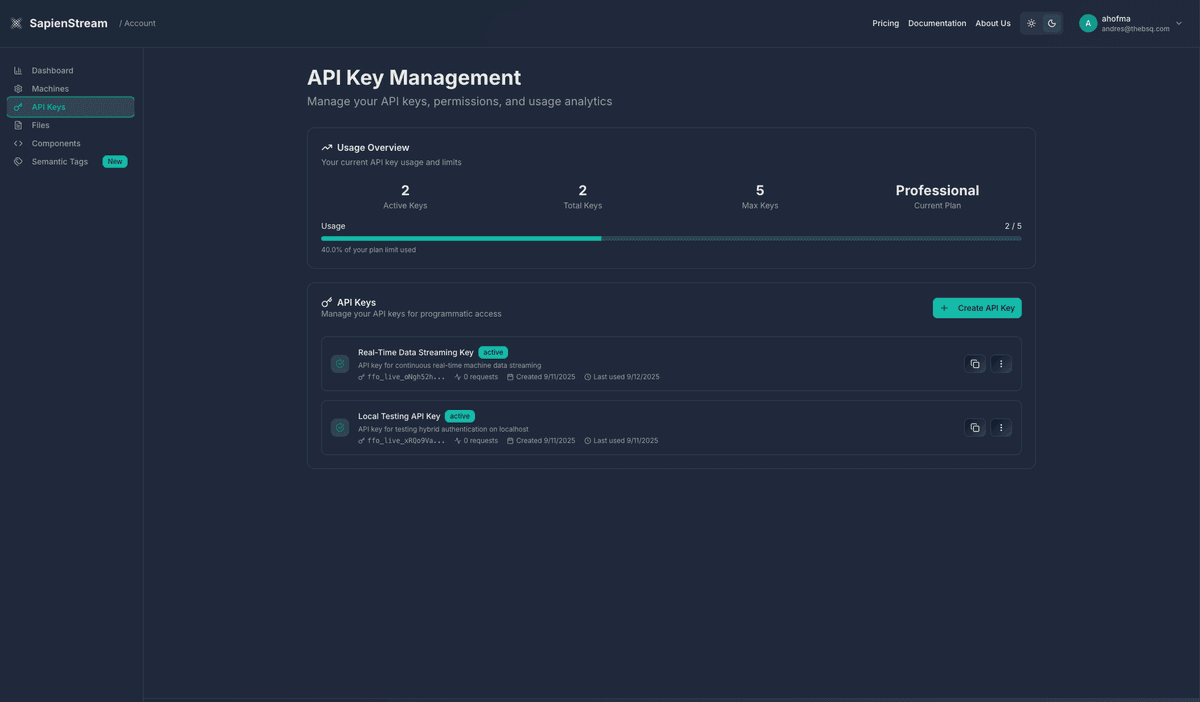Click the Semantic Tags tag icon
This screenshot has width=1200, height=702.
pyautogui.click(x=18, y=162)
